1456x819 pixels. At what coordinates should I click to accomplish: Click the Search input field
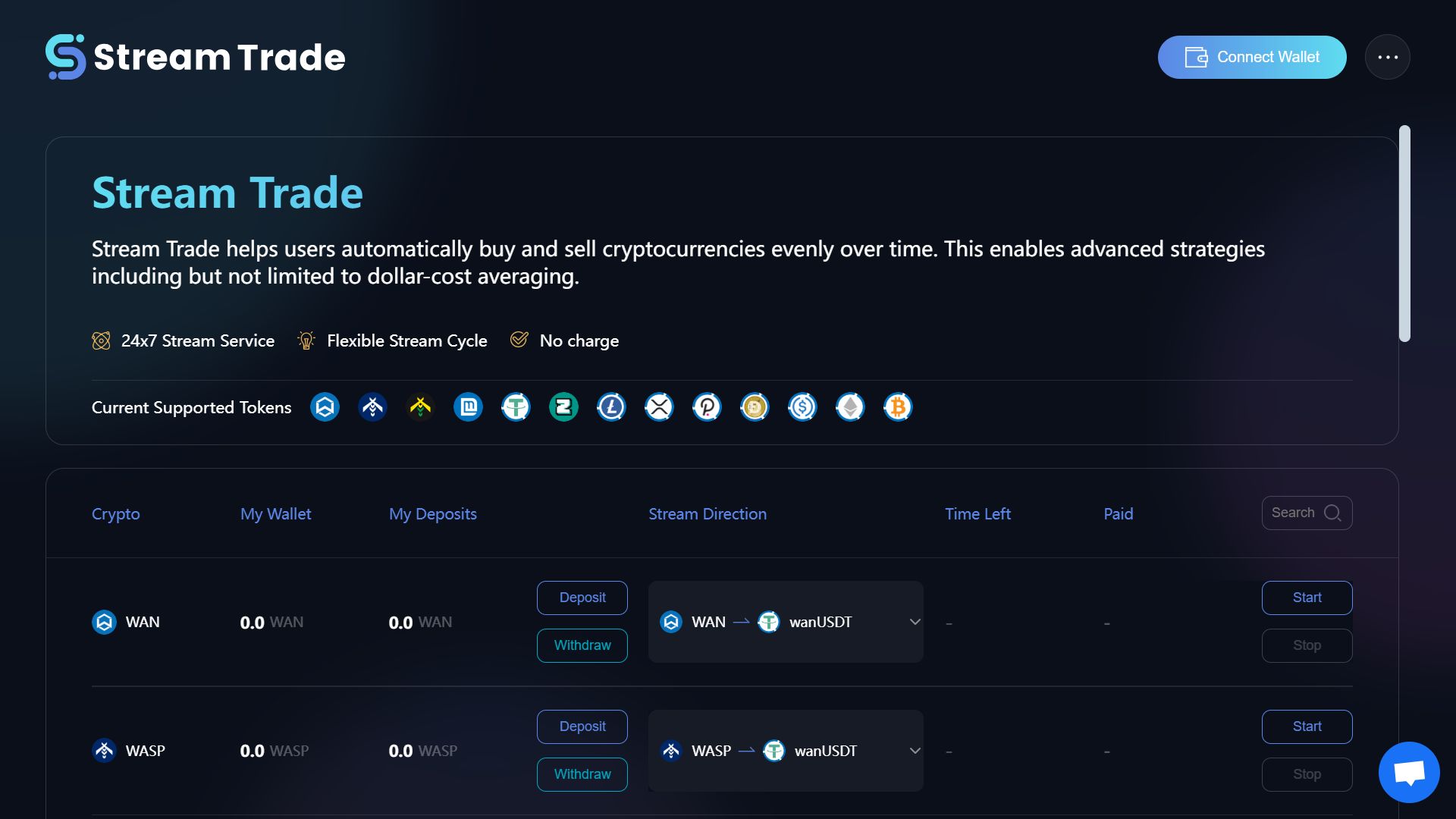coord(1297,513)
